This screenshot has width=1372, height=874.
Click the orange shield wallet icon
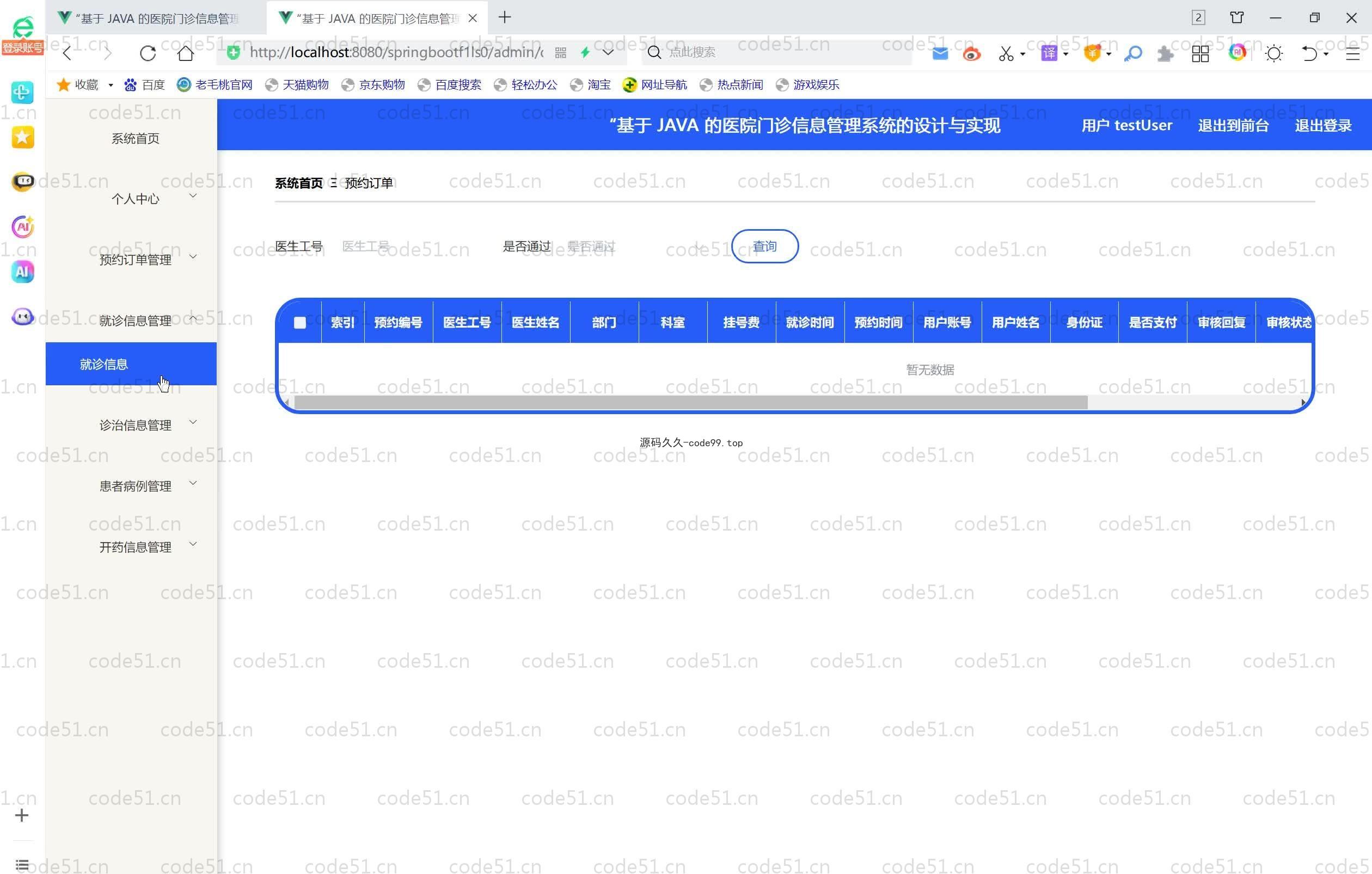[1092, 53]
